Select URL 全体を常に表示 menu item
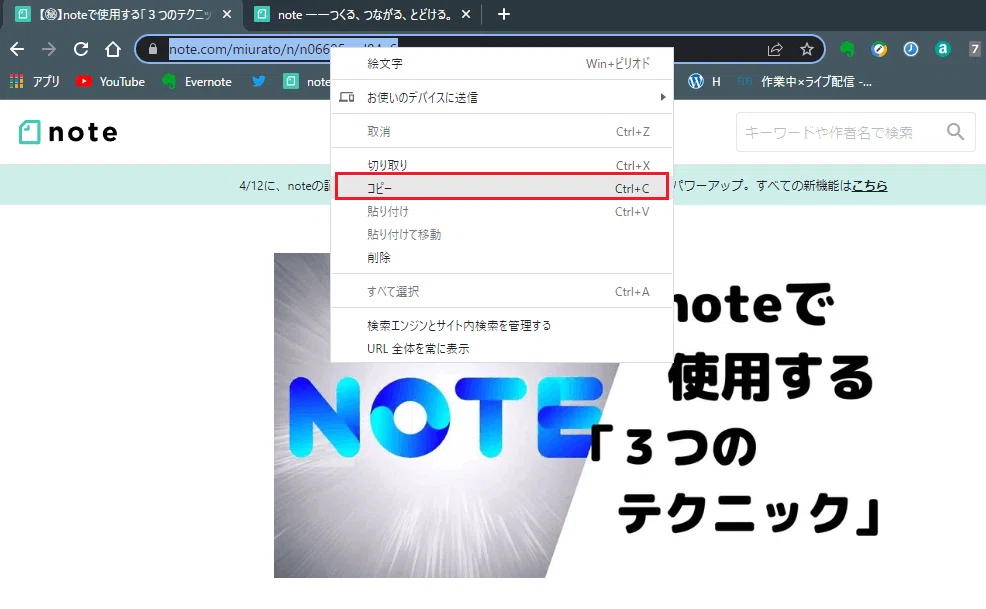Viewport: 986px width, 609px height. 502,349
